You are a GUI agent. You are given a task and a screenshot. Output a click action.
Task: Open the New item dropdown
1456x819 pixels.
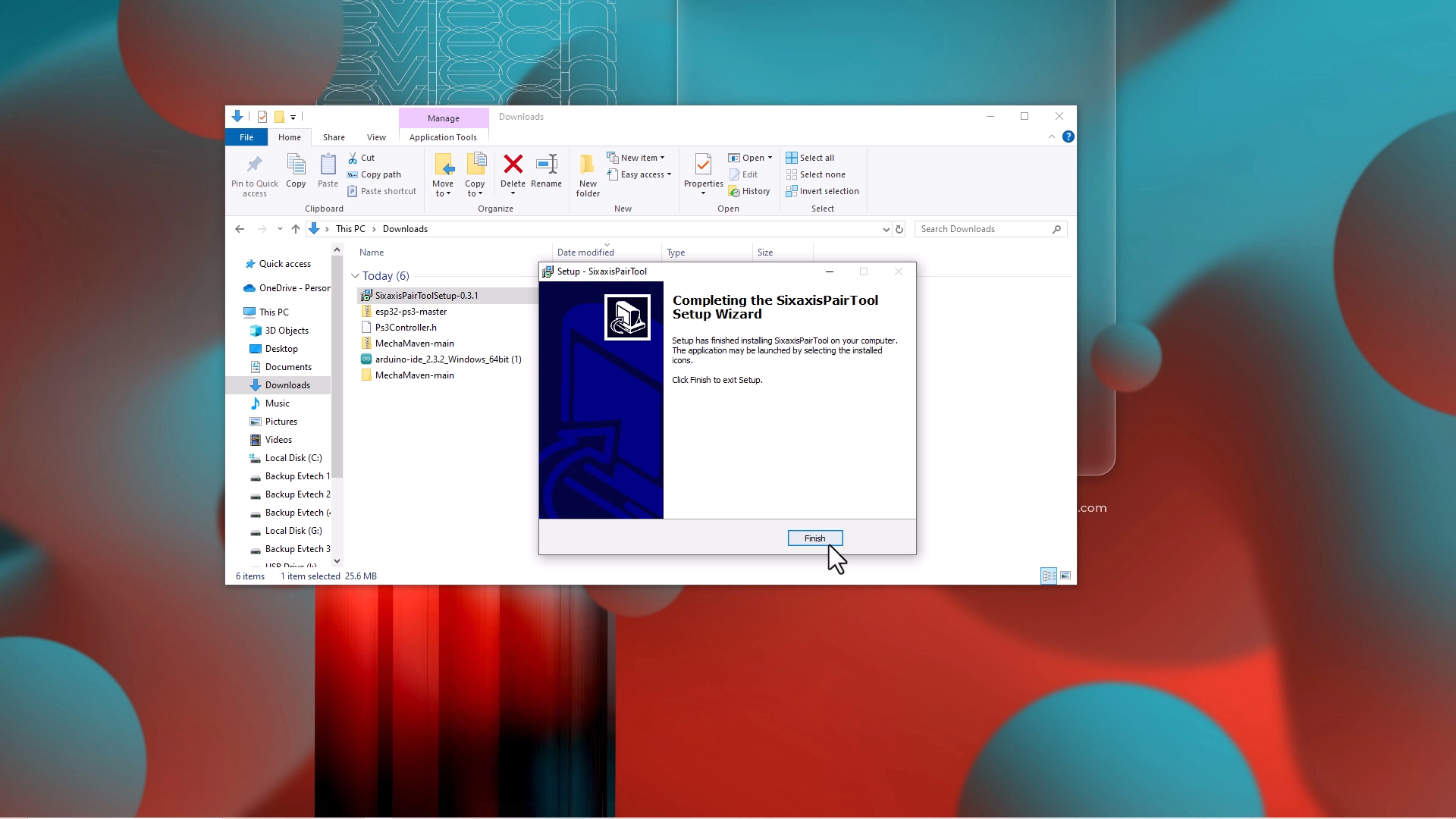point(635,158)
